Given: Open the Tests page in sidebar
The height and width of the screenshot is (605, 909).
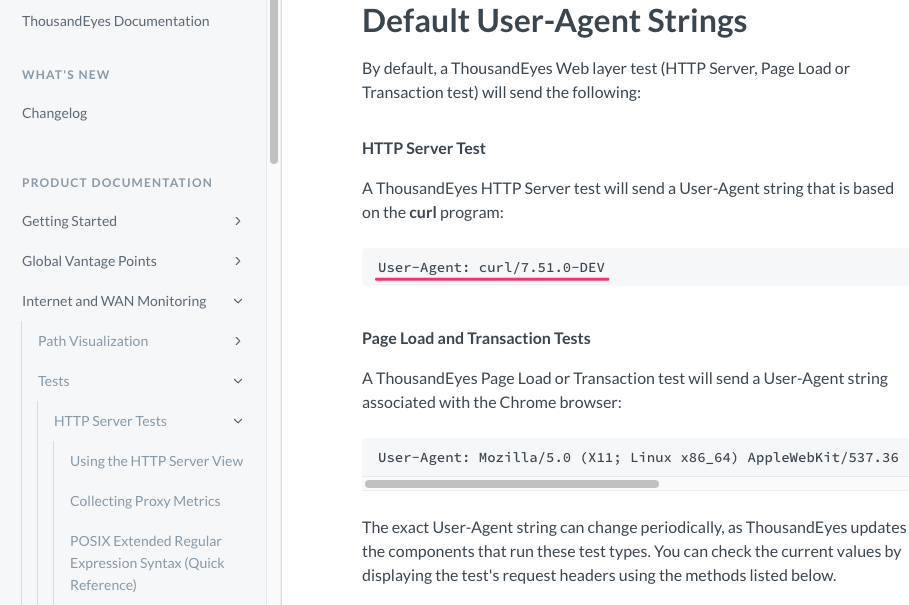Looking at the screenshot, I should [53, 381].
